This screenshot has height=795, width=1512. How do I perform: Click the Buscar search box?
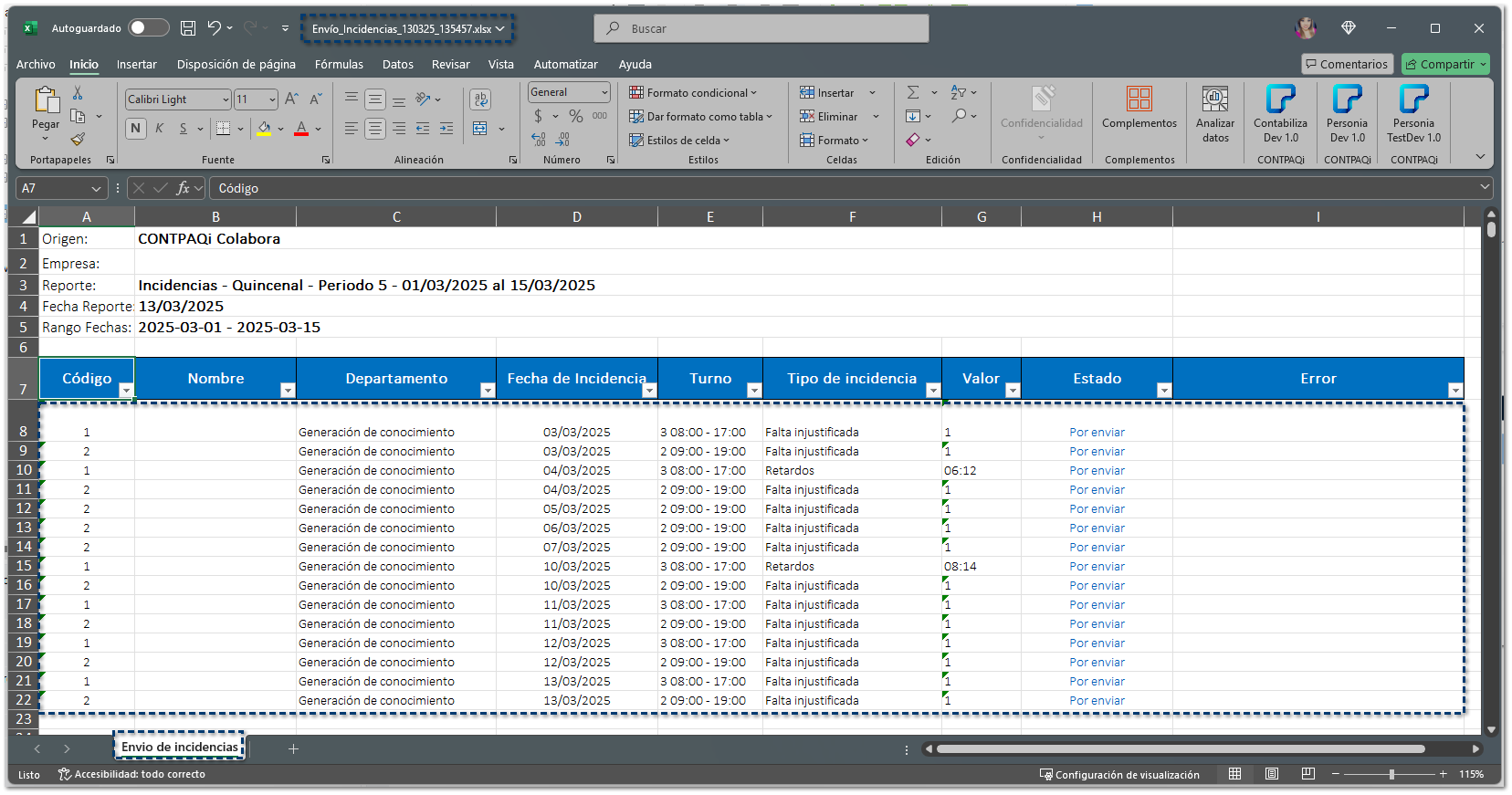[x=761, y=28]
